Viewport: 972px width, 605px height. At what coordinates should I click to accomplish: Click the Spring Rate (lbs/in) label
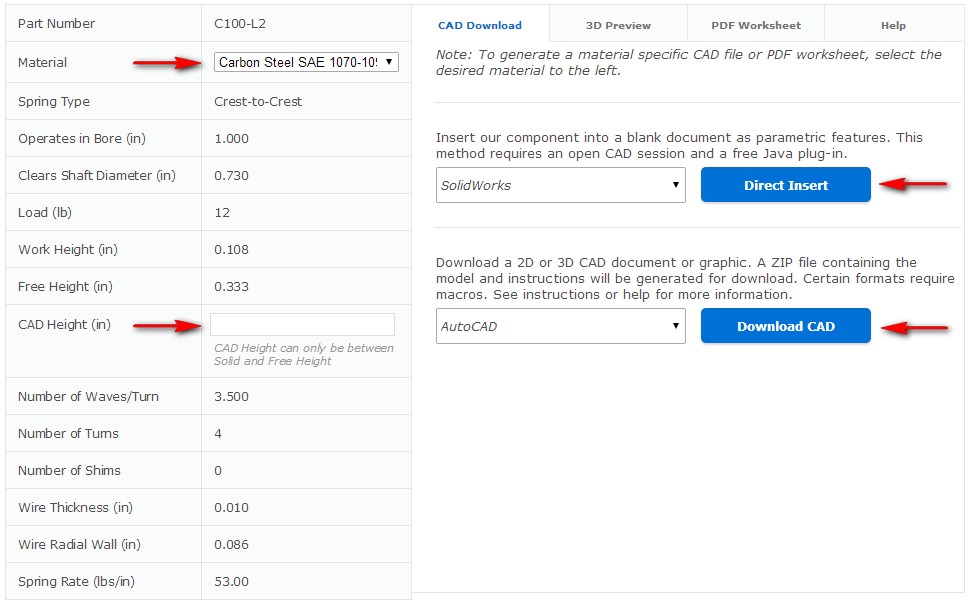click(76, 582)
